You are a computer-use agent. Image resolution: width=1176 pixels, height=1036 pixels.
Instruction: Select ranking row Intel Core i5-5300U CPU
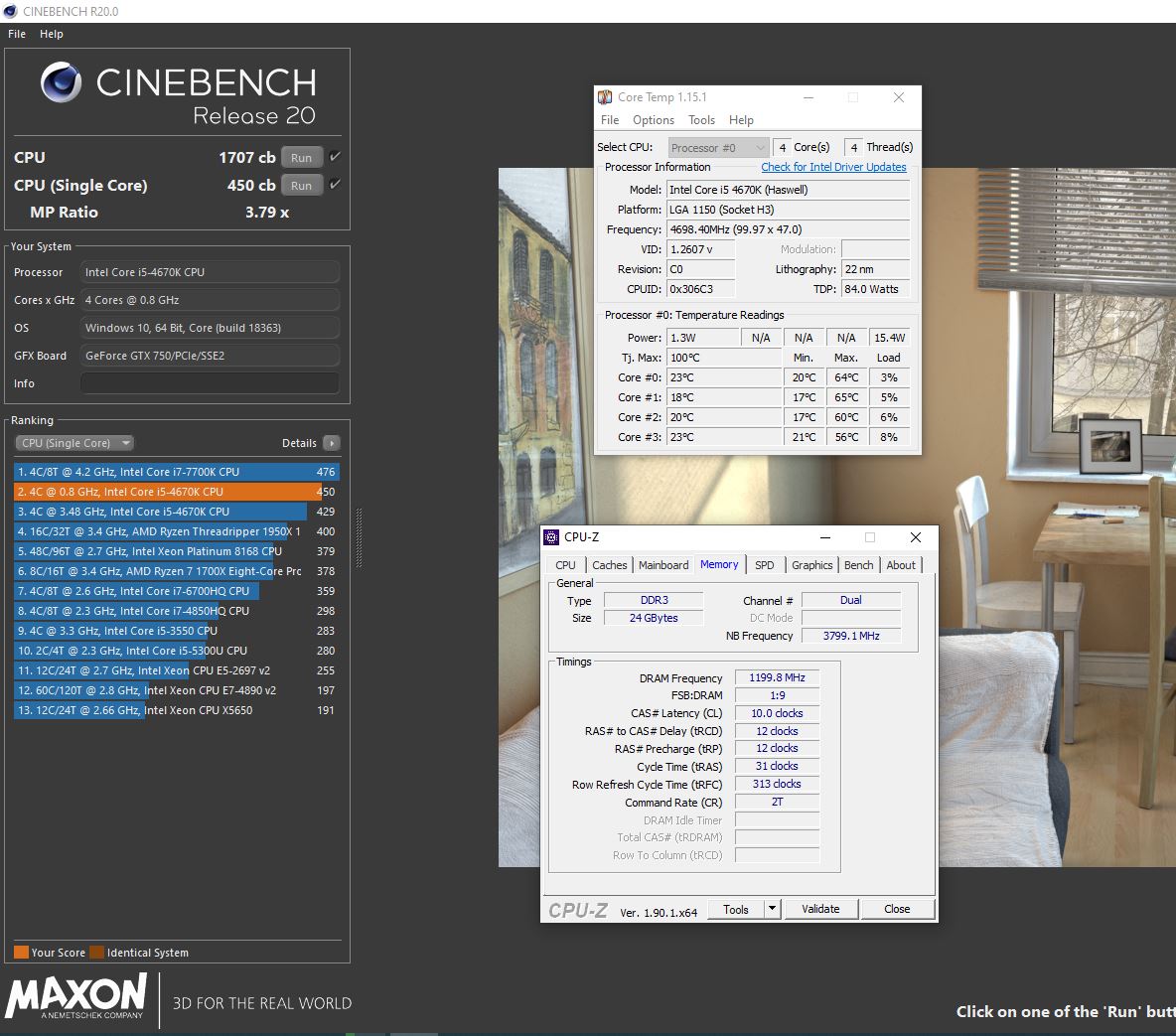[176, 652]
